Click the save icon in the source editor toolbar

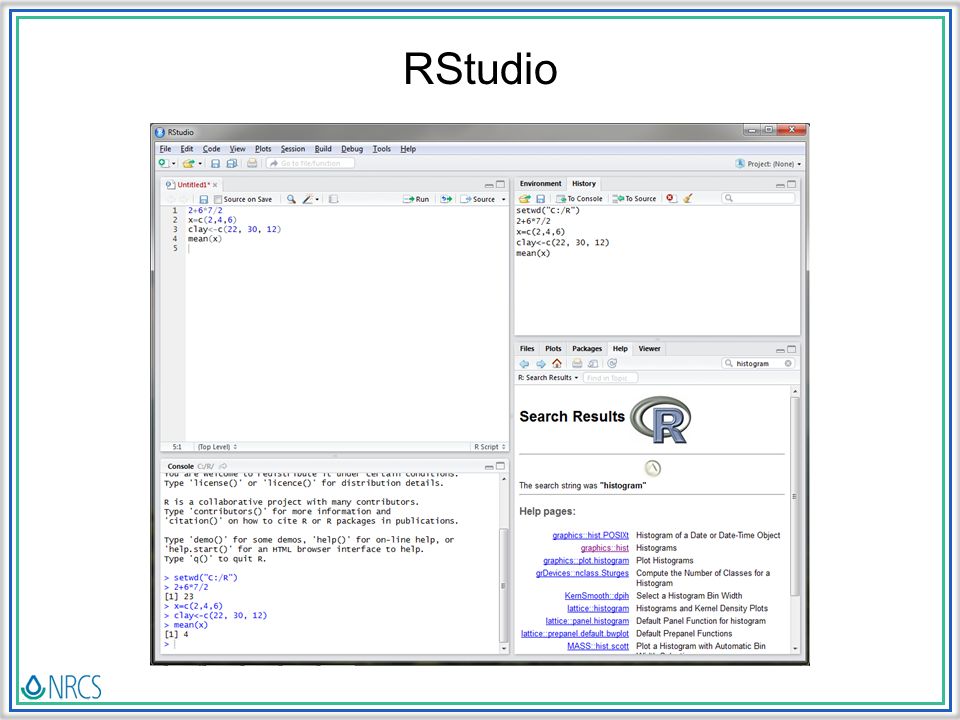tap(204, 199)
